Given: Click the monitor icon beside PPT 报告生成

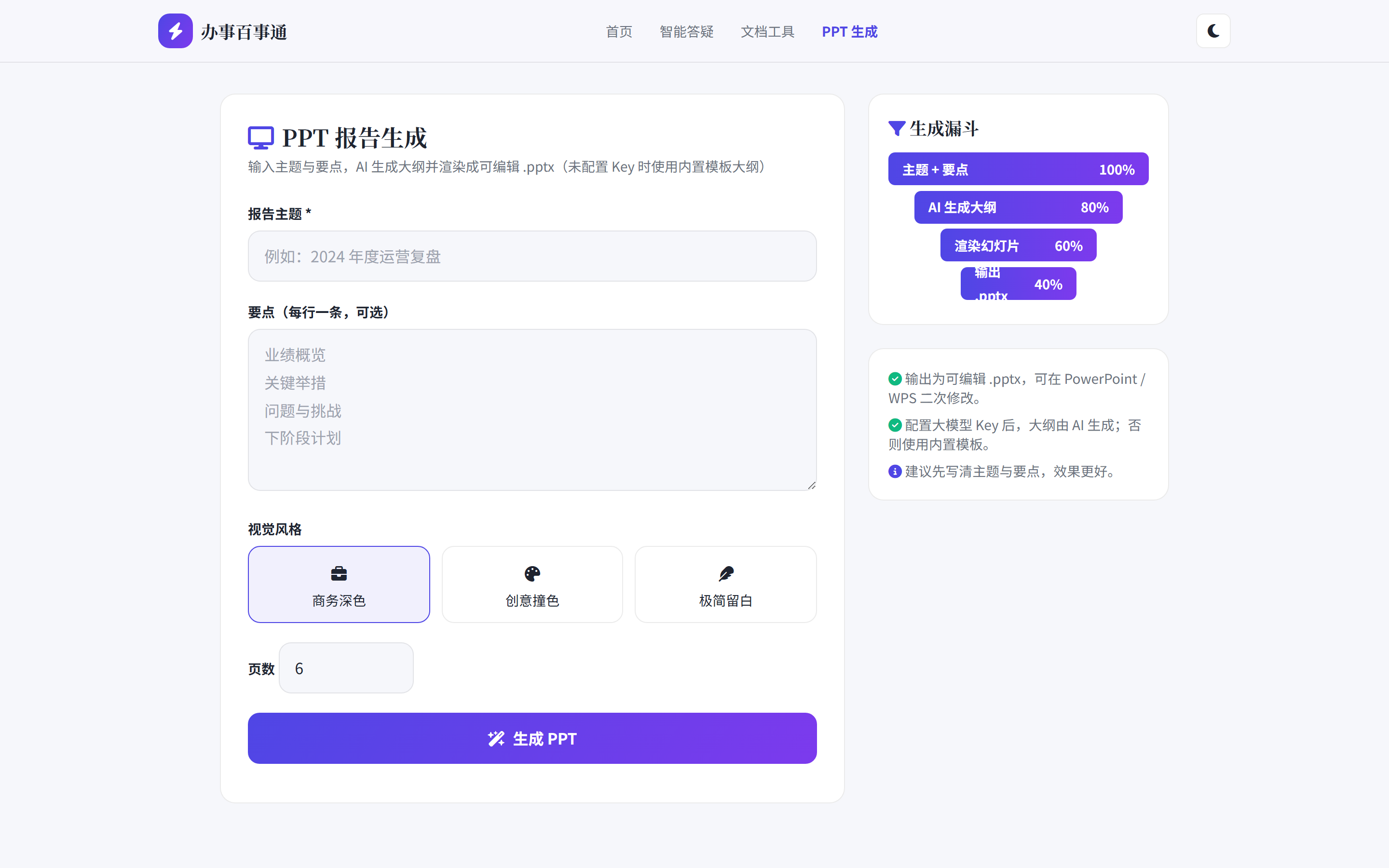Looking at the screenshot, I should click(x=260, y=138).
